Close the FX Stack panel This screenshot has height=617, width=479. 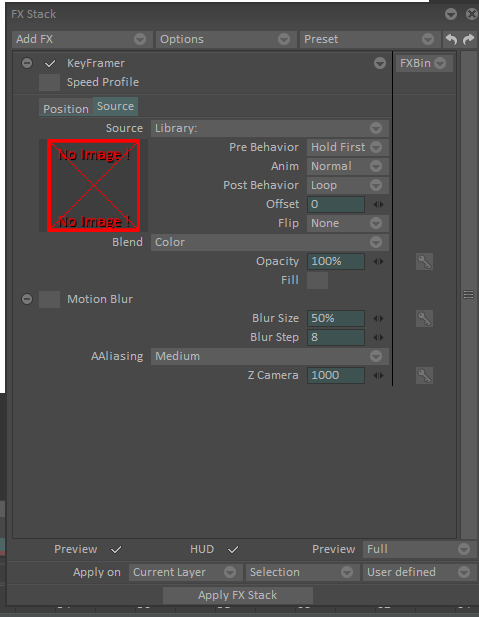click(472, 14)
